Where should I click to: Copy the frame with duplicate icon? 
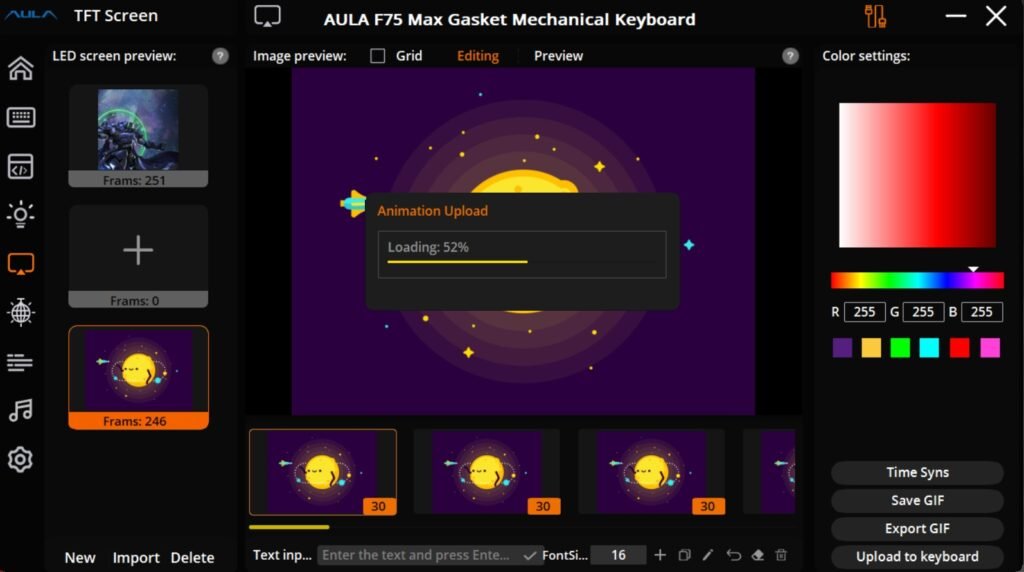684,555
